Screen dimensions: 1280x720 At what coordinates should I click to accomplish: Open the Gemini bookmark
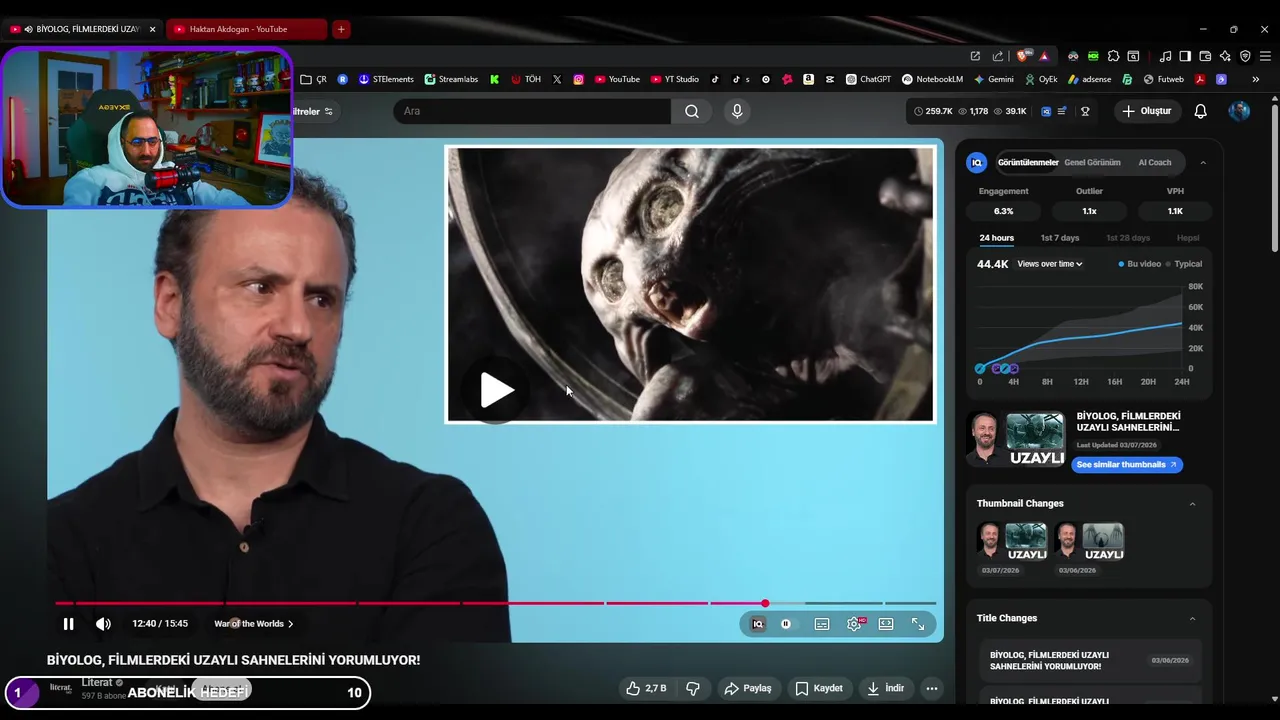click(993, 79)
